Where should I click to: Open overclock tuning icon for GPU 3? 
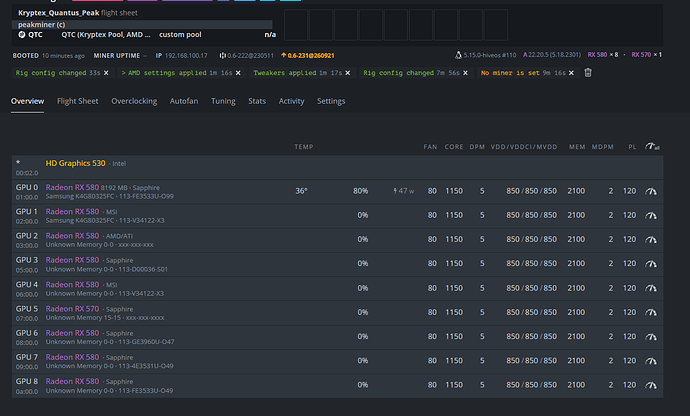coord(651,264)
